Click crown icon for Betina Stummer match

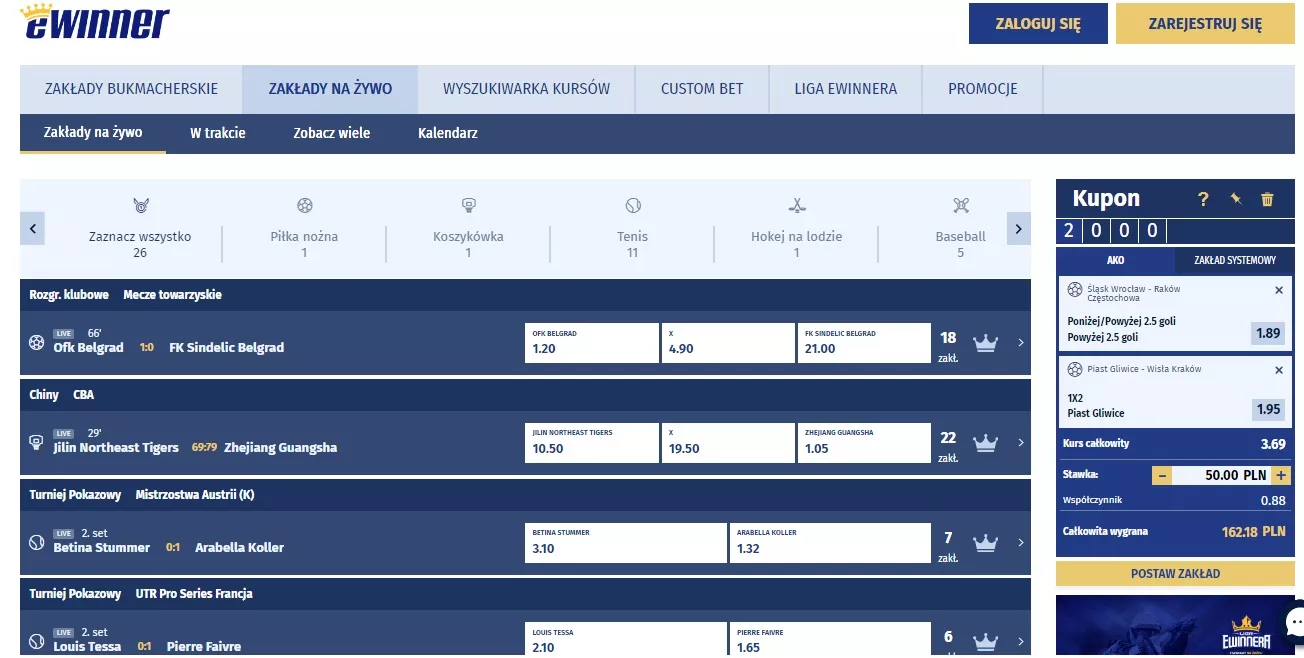(x=986, y=543)
